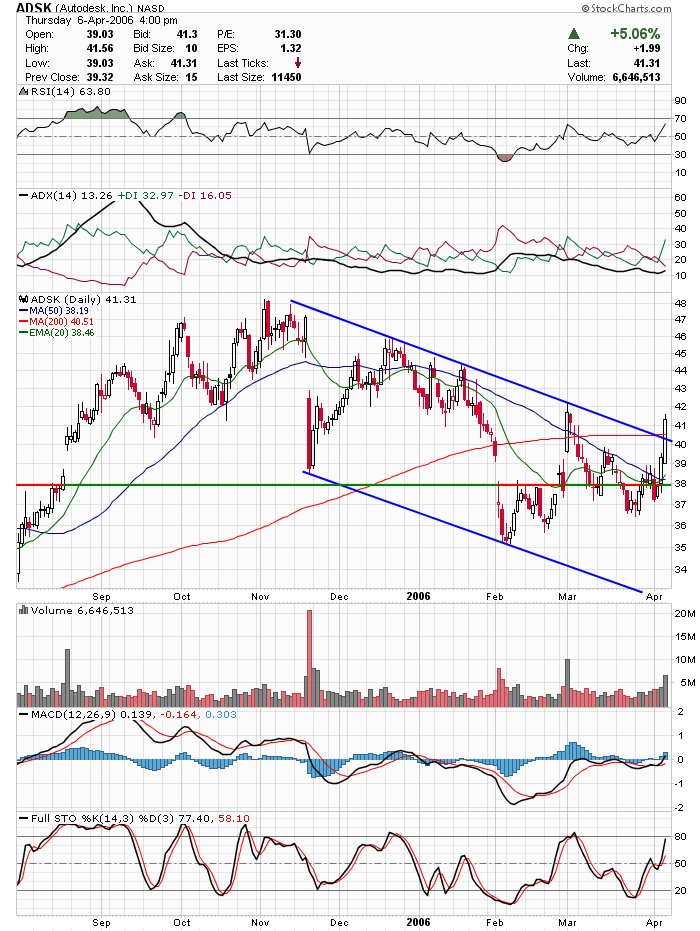The image size is (700, 931).
Task: Click the green up-arrow change indicator
Action: click(x=573, y=34)
